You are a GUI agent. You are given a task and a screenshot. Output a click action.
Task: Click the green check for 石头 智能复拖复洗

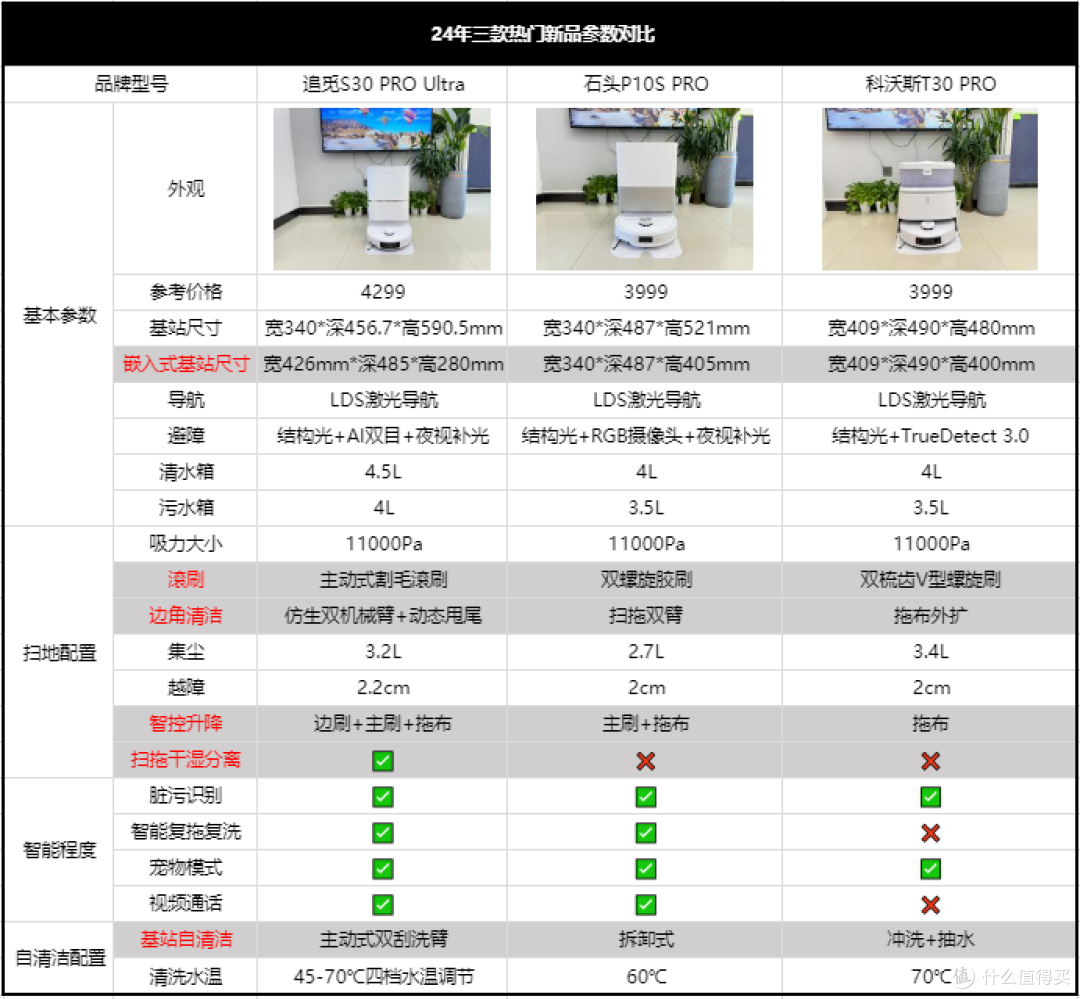(645, 832)
